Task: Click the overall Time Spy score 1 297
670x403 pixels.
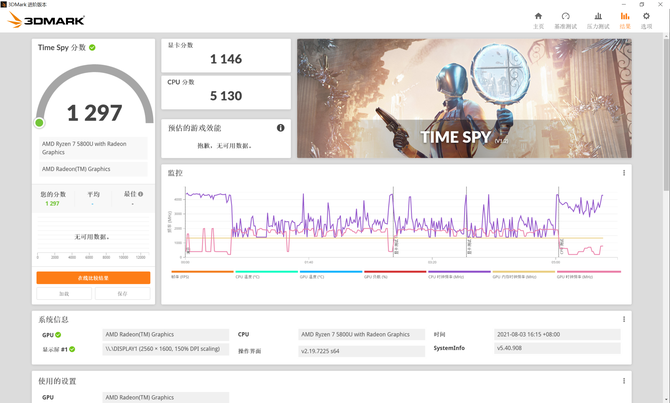Action: (94, 113)
